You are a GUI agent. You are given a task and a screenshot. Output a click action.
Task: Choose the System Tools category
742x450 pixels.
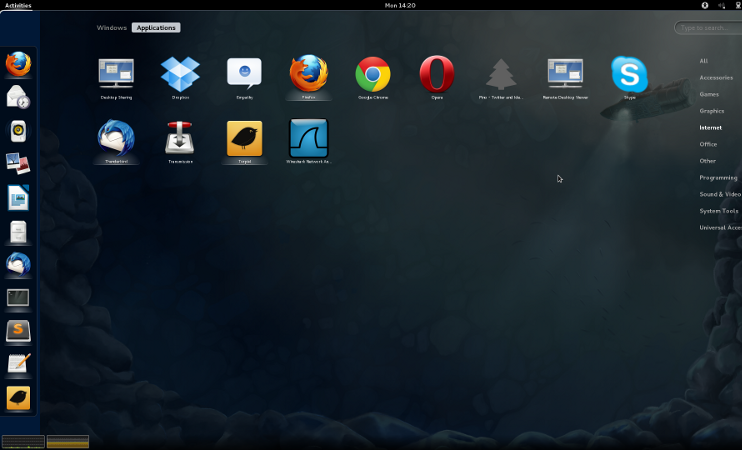718,211
